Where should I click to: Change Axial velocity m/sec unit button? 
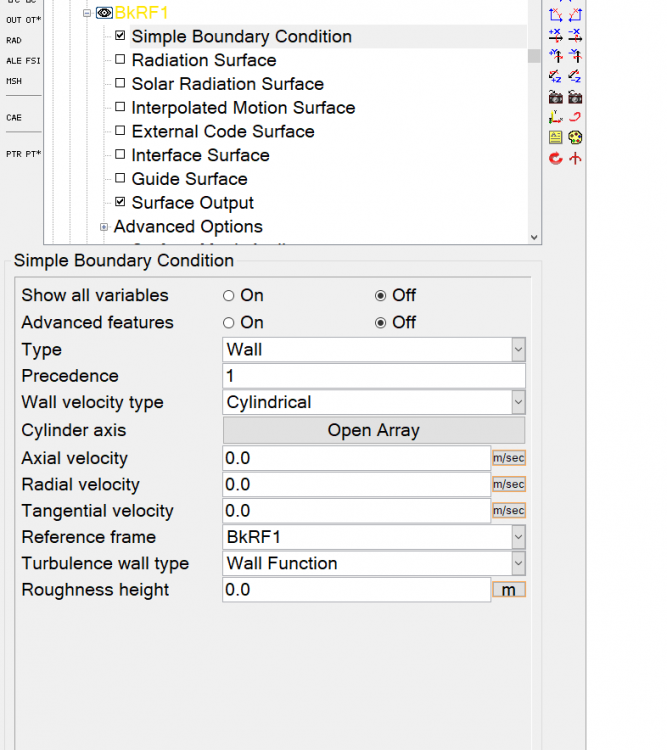click(509, 458)
